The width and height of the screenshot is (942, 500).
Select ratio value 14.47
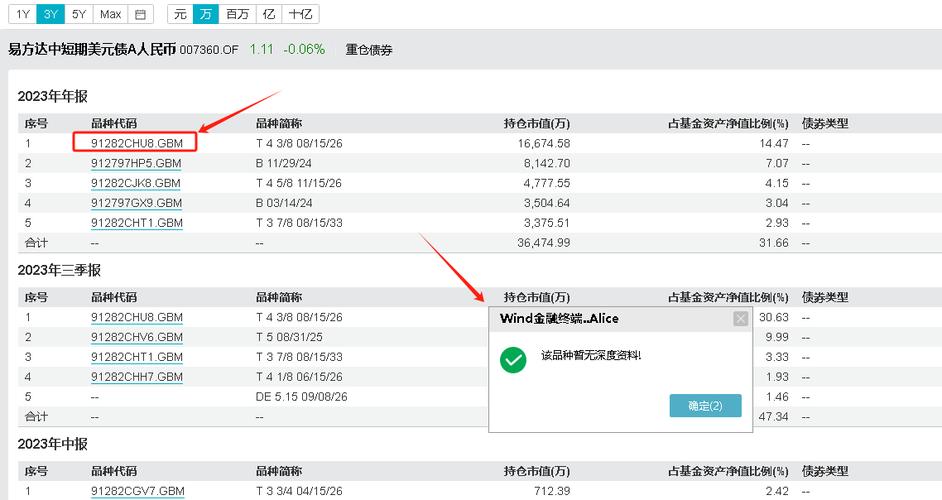774,143
